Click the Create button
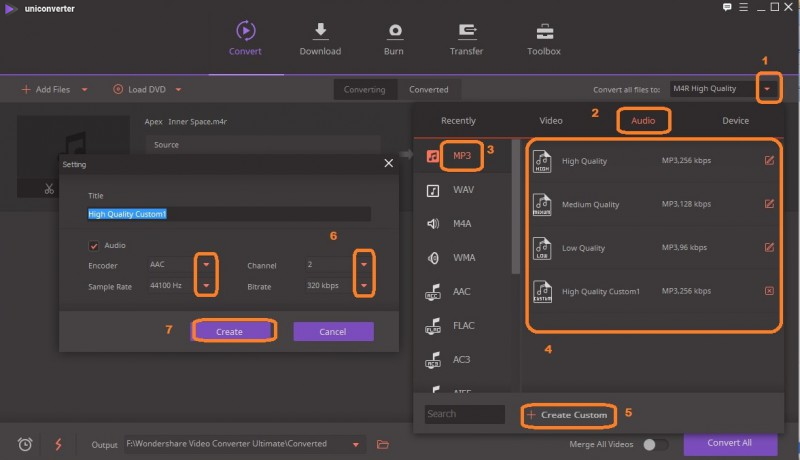800x460 pixels. click(x=230, y=331)
